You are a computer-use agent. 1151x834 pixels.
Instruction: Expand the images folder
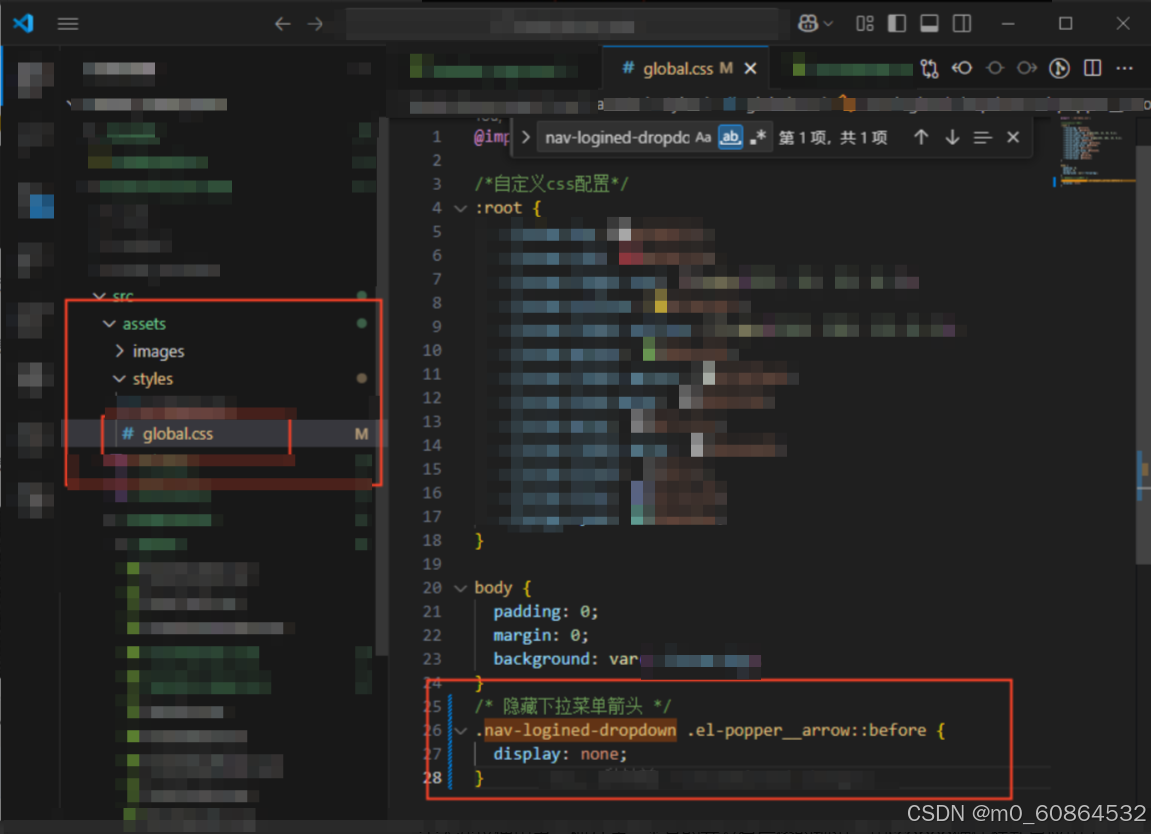(x=120, y=352)
